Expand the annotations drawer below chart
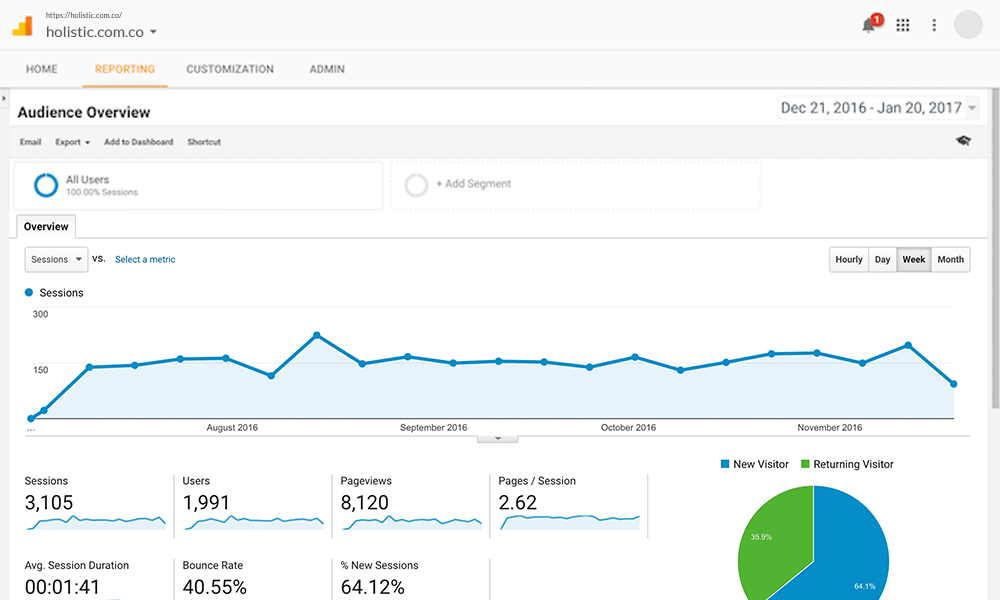The height and width of the screenshot is (600, 1000). [x=497, y=439]
